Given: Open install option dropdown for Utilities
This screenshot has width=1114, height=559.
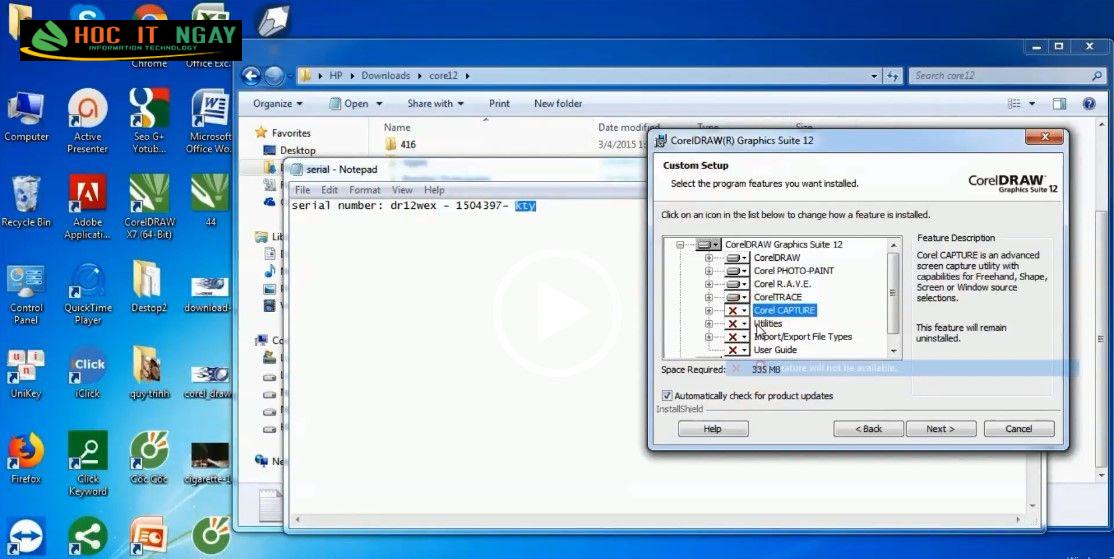Looking at the screenshot, I should click(736, 324).
